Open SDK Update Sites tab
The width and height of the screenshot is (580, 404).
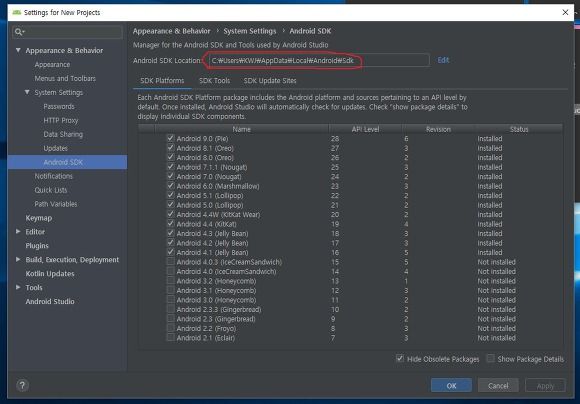point(270,81)
